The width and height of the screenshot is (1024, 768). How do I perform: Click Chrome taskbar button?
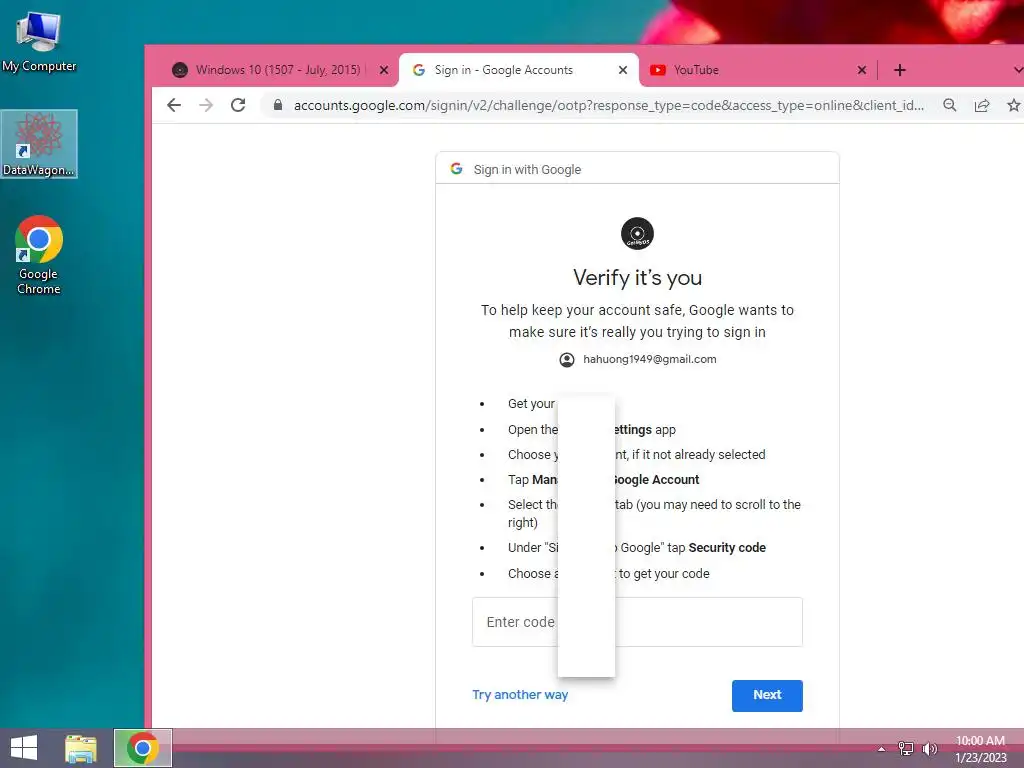(143, 748)
